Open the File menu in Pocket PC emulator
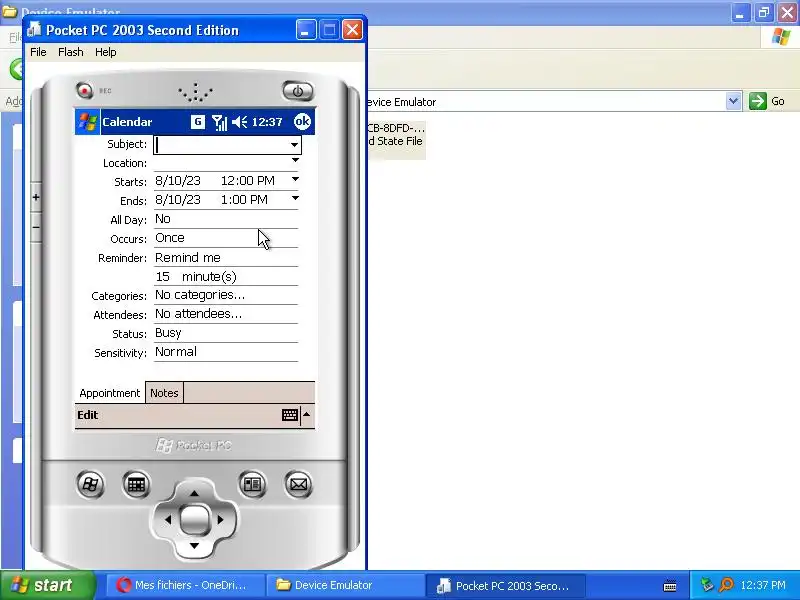Screen dimensions: 800x600 [x=38, y=52]
